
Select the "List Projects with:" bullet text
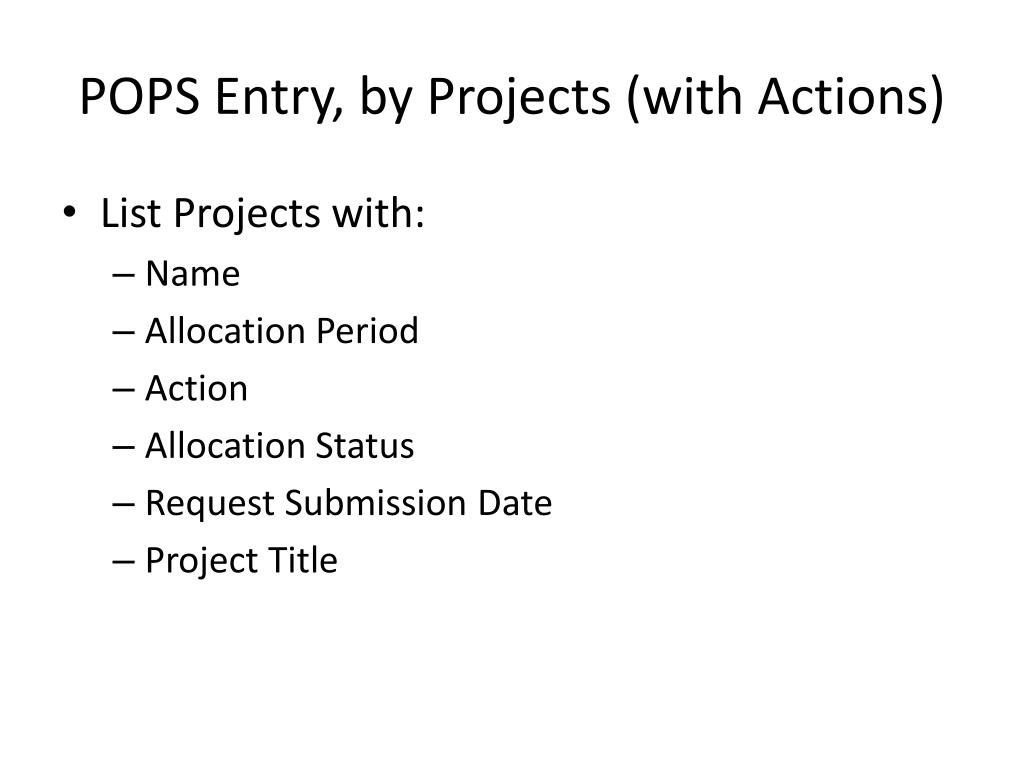[263, 214]
